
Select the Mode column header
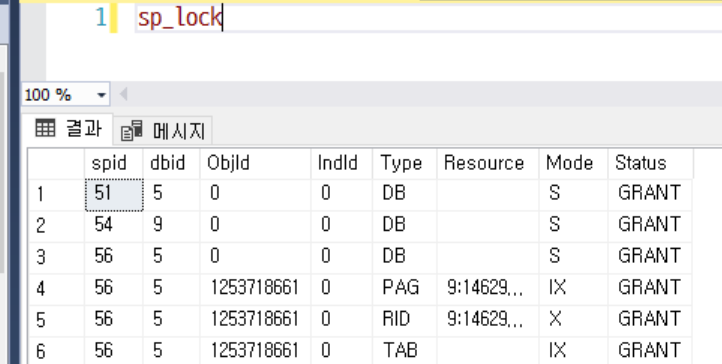[x=573, y=163]
